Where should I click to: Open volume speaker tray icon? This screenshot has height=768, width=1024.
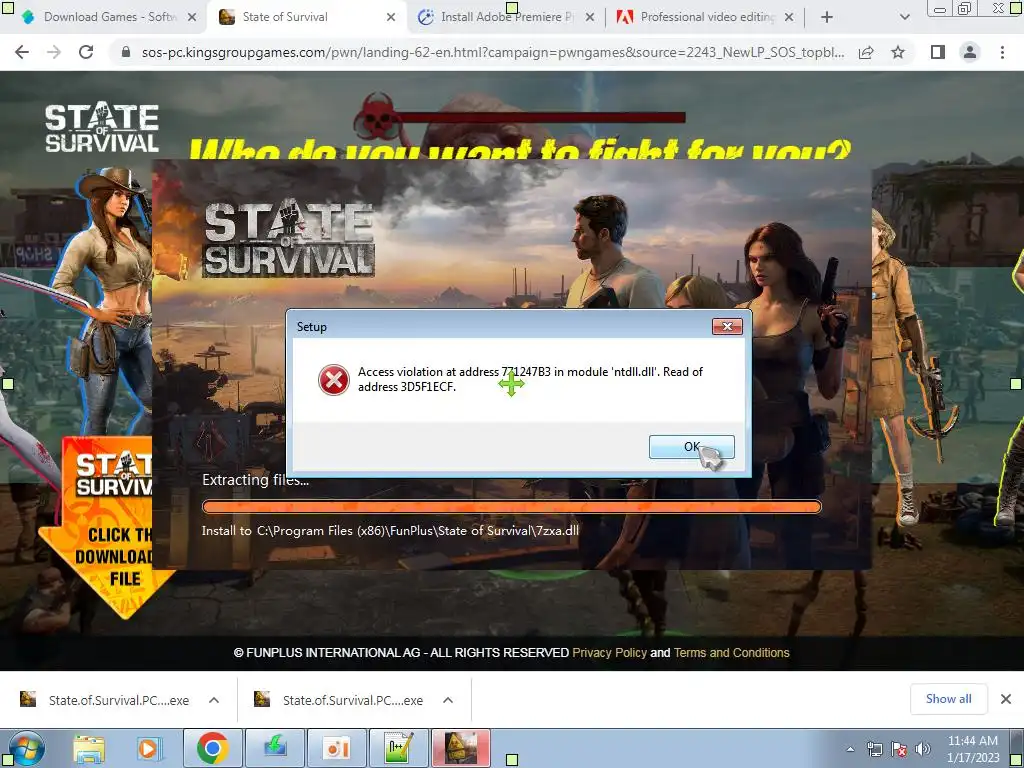922,749
